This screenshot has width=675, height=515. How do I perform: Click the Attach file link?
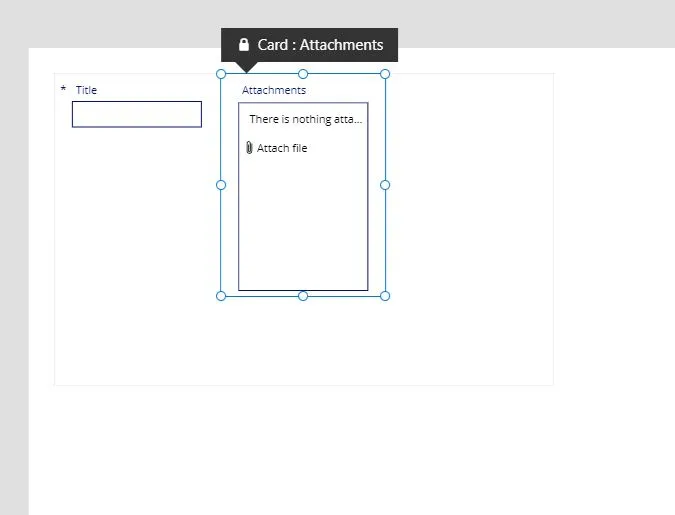click(282, 148)
